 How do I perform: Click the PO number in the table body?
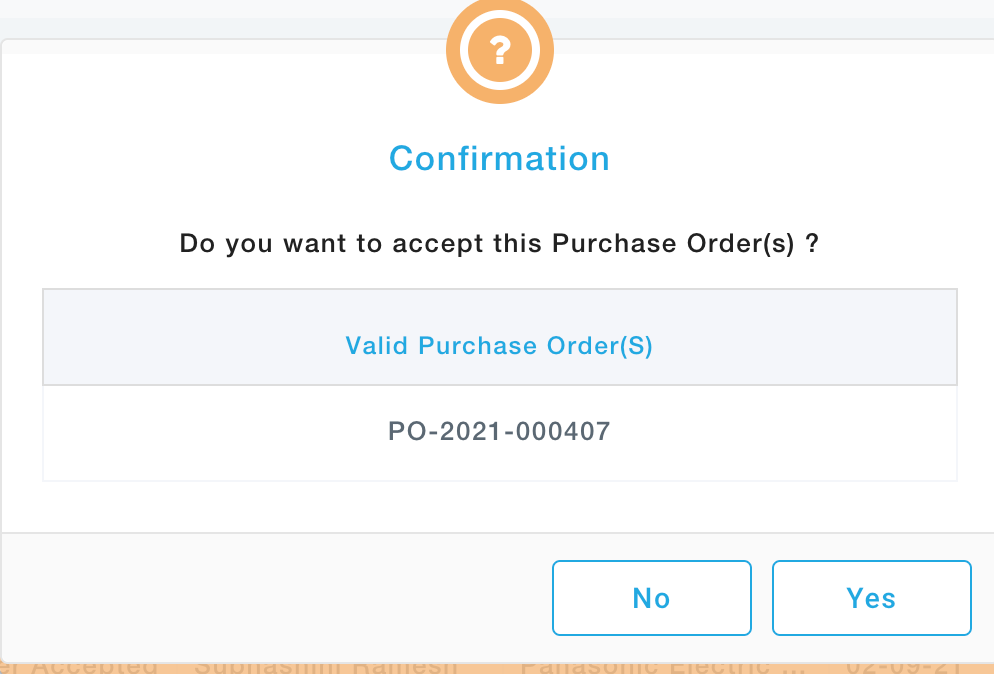pos(499,432)
